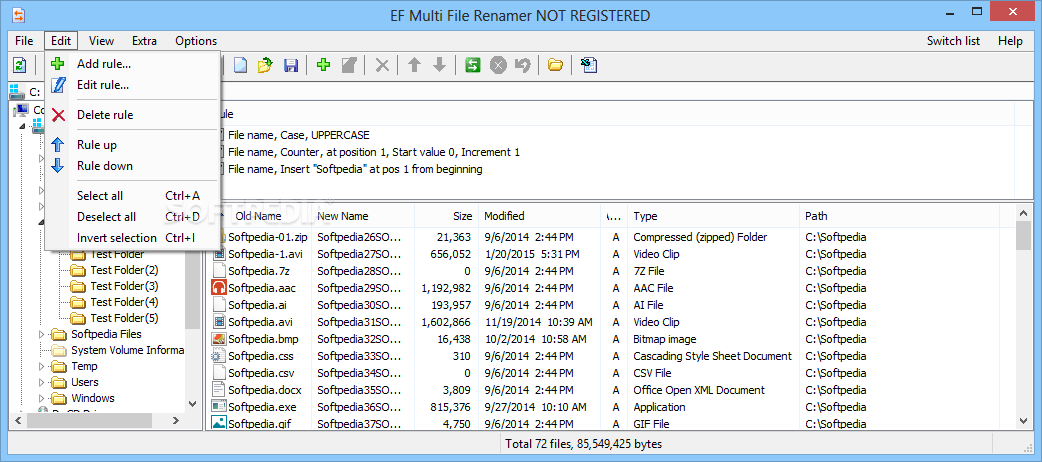Expand the Temp folder in tree
Image resolution: width=1042 pixels, height=462 pixels.
click(x=42, y=366)
